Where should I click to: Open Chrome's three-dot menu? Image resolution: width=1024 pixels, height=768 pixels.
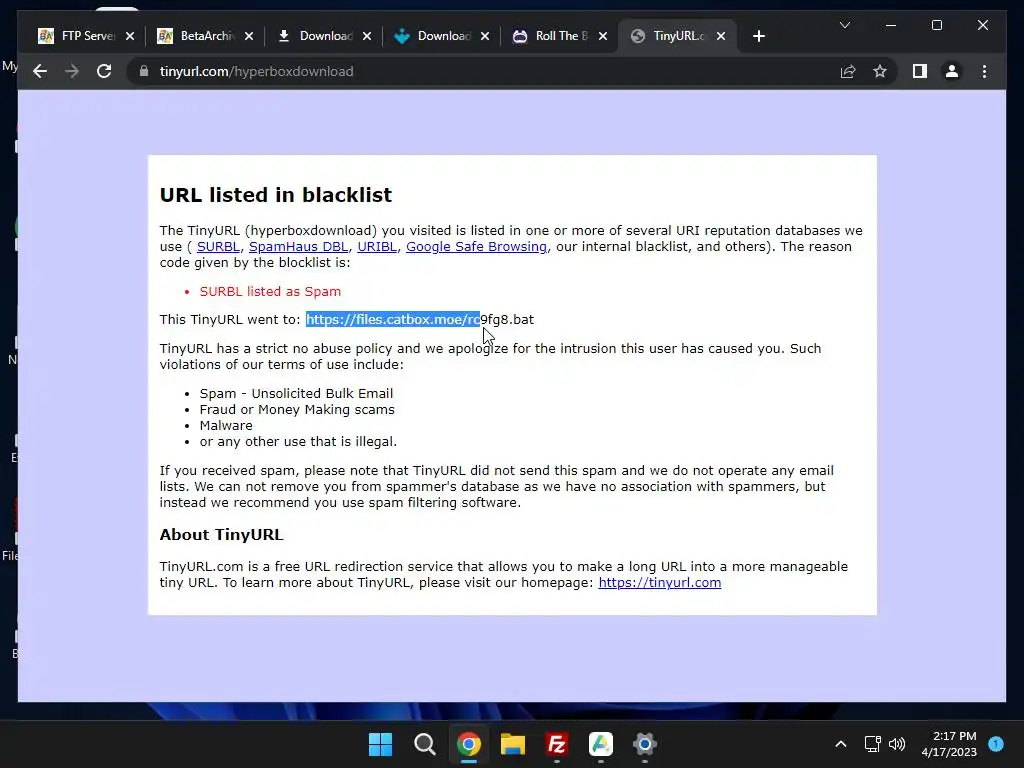984,71
